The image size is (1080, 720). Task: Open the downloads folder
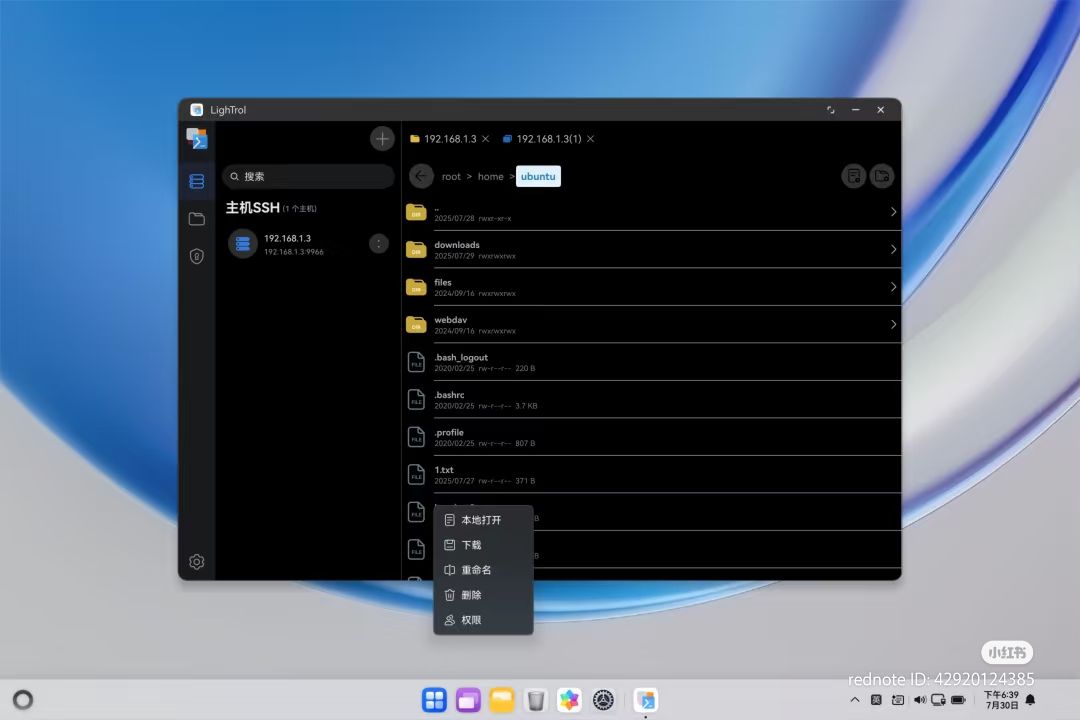tap(652, 249)
